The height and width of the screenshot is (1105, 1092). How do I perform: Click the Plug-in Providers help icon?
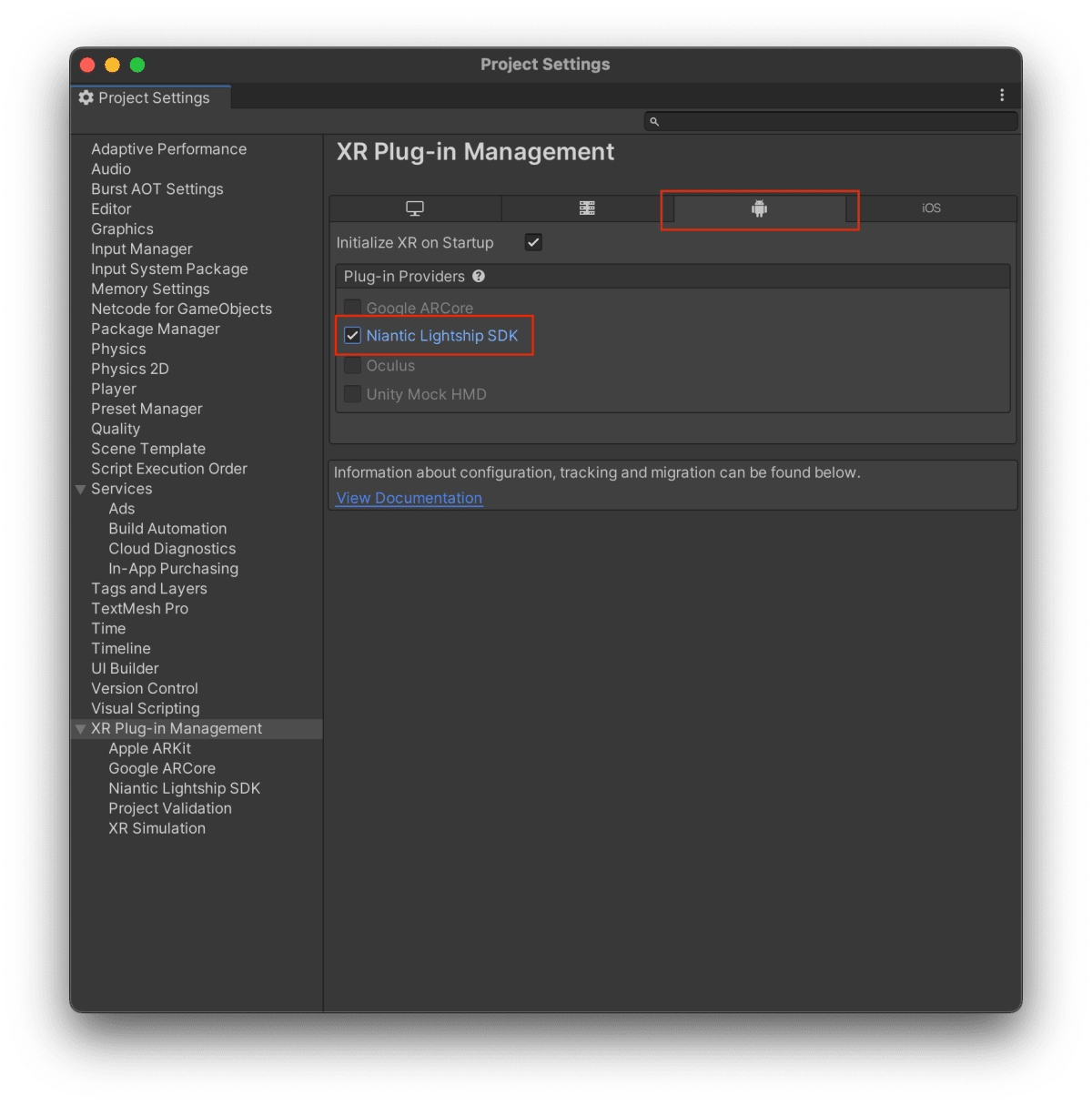pos(479,276)
